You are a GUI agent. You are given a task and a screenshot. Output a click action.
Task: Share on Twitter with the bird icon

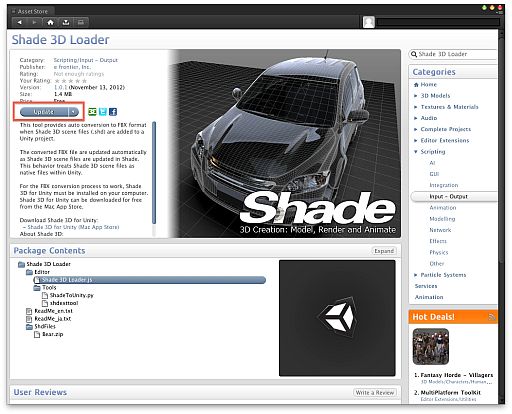coord(103,112)
